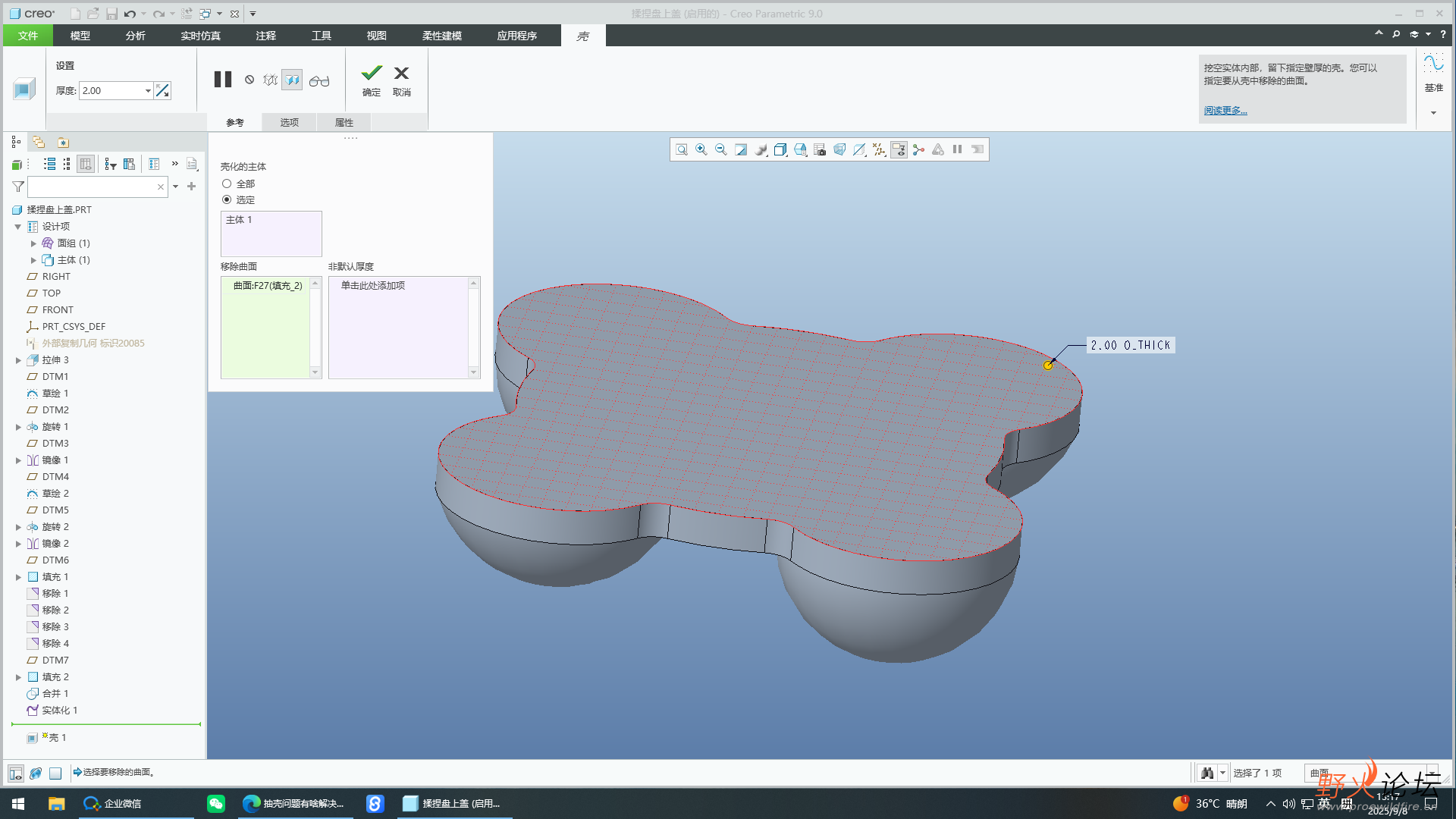
Task: Open 文件 menu
Action: pos(28,36)
